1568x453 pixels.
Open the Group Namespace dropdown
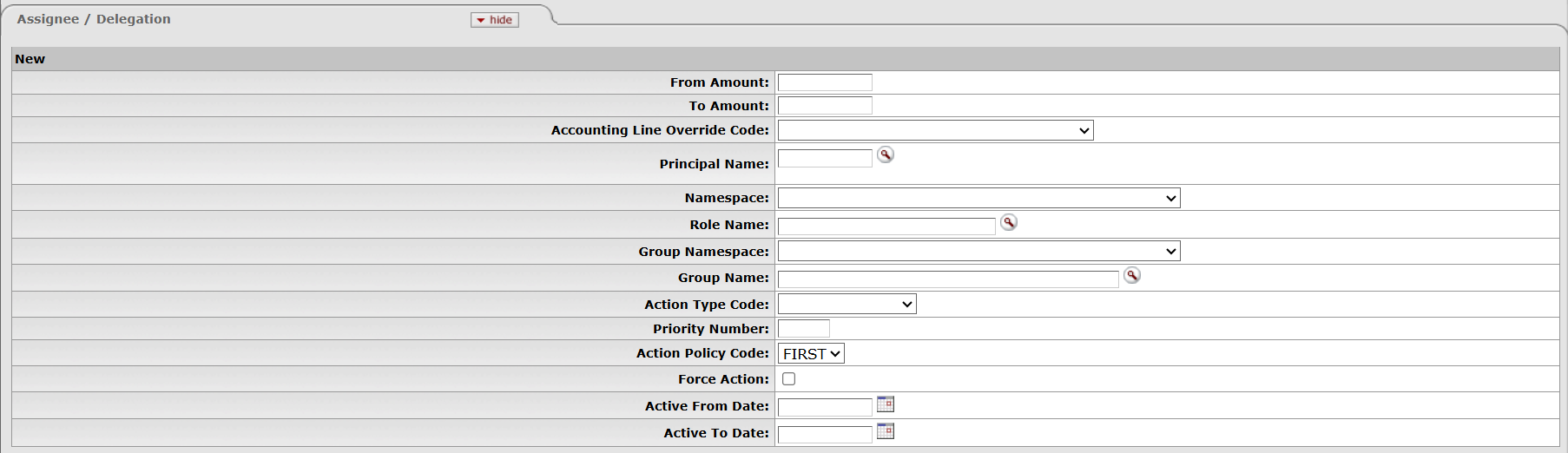click(978, 251)
